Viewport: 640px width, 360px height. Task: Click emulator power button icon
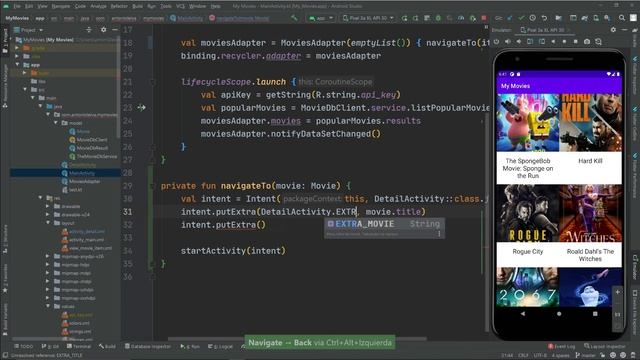click(x=496, y=42)
